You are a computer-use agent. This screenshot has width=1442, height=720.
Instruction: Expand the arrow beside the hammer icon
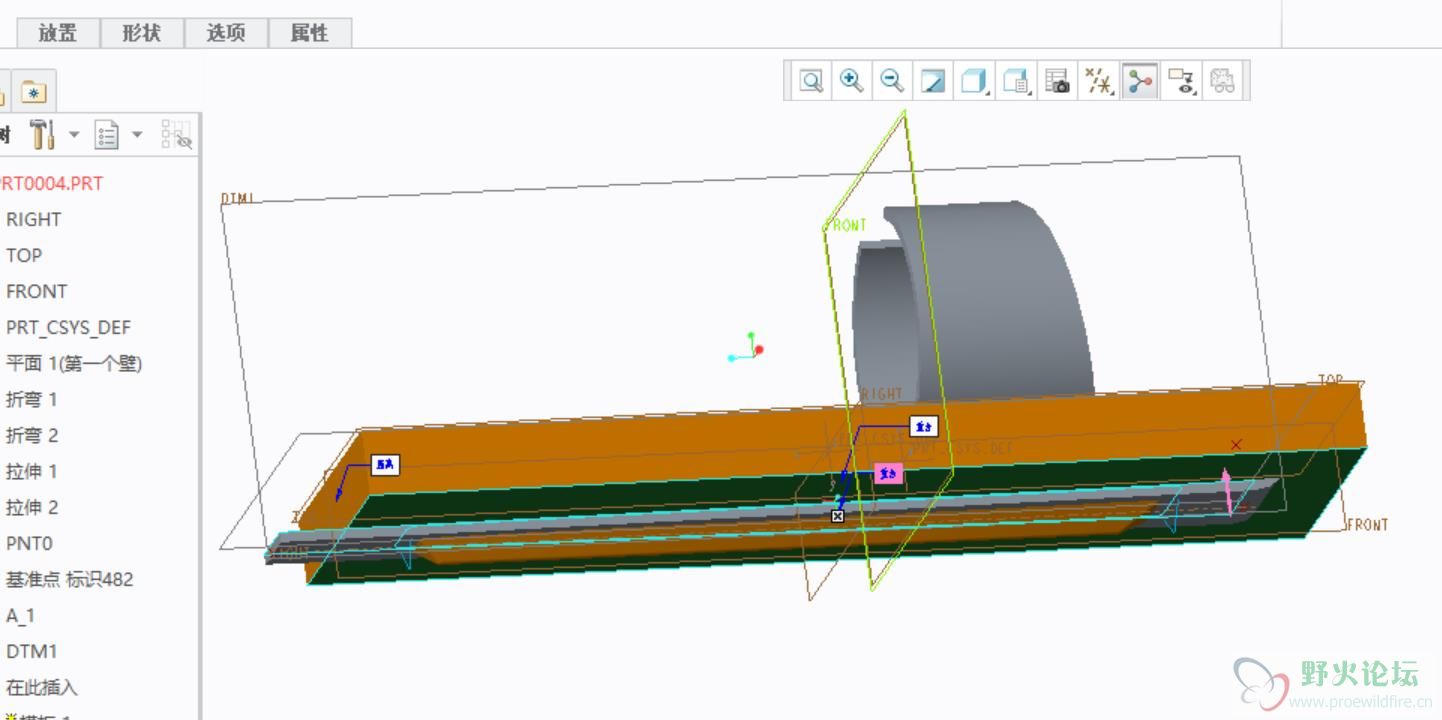73,134
